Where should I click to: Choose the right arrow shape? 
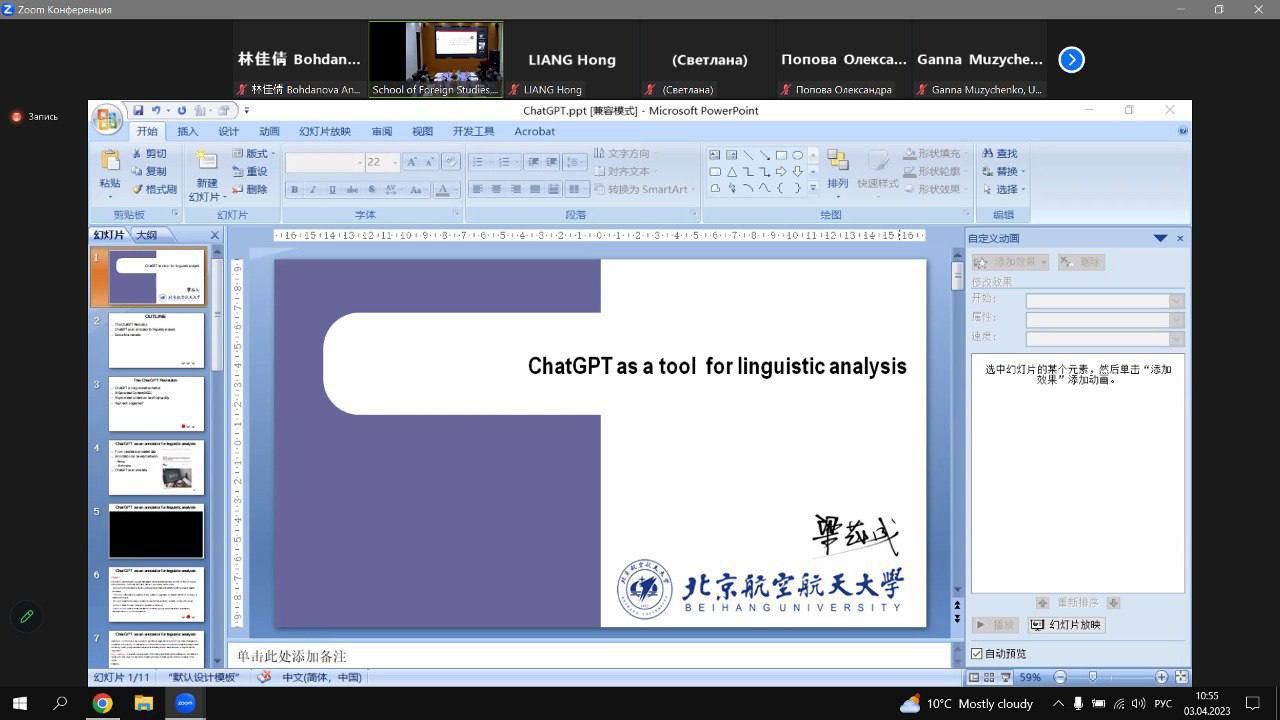pyautogui.click(x=781, y=171)
